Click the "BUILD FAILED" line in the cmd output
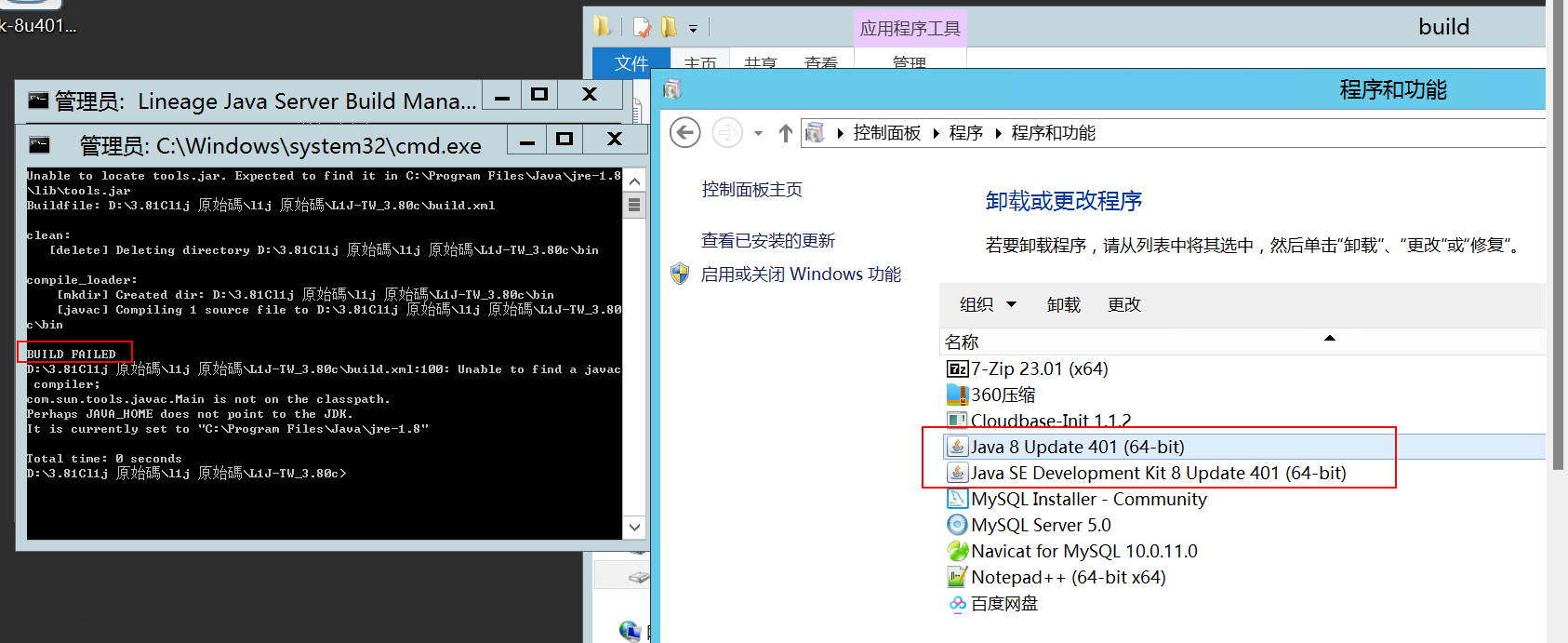This screenshot has height=643, width=1568. [72, 355]
